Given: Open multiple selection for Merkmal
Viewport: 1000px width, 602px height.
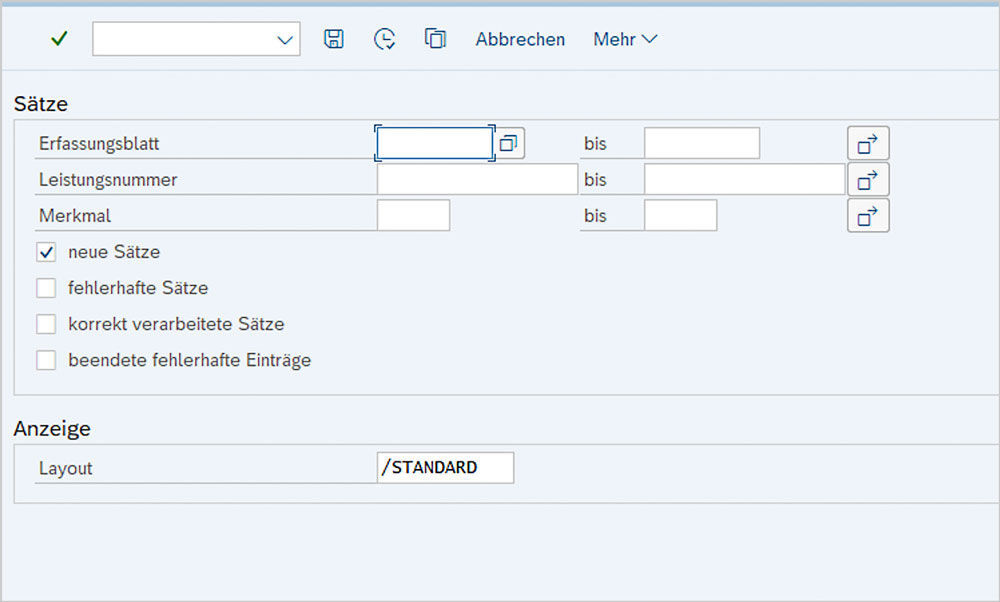Looking at the screenshot, I should tap(867, 215).
